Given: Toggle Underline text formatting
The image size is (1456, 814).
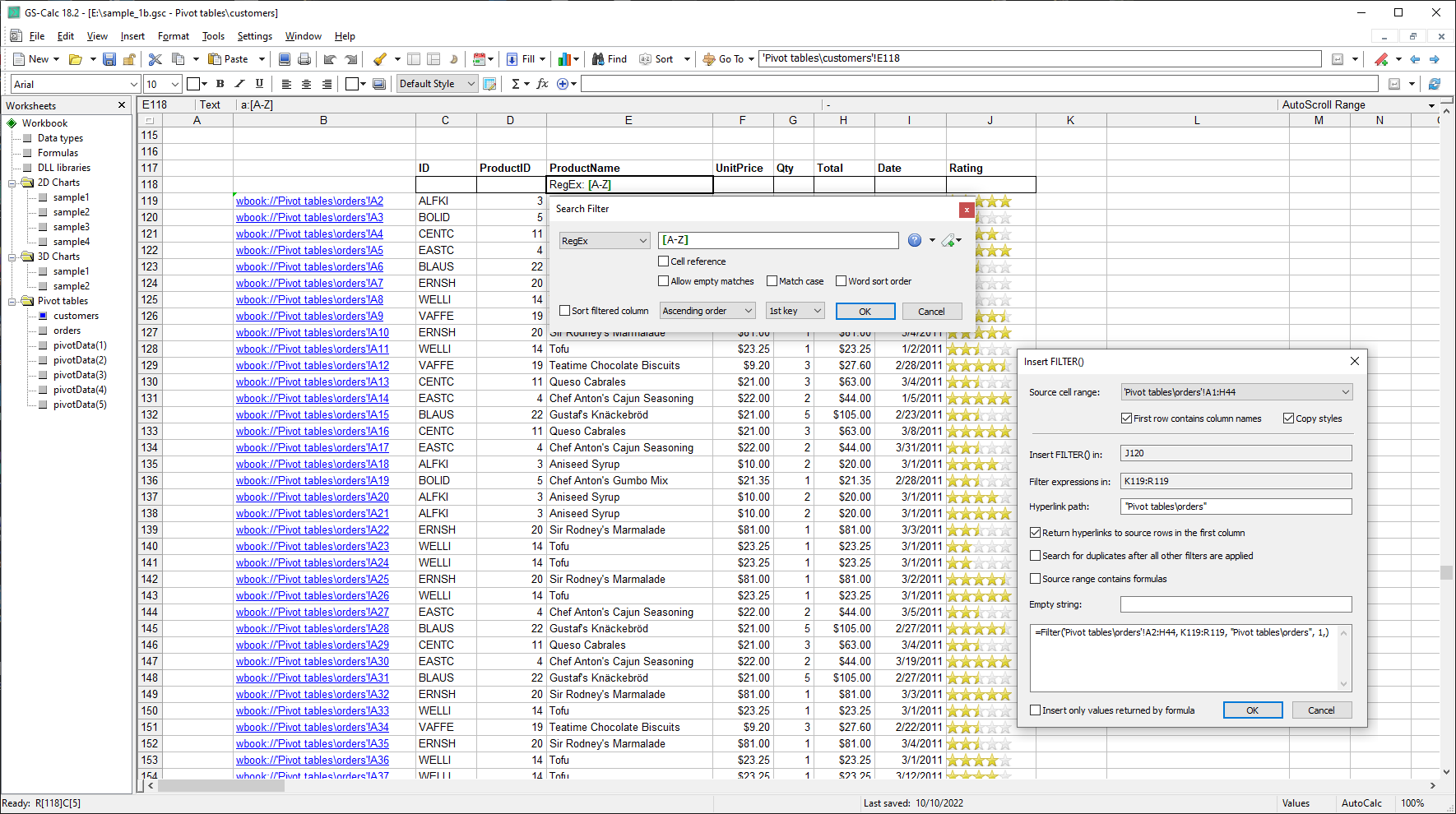Looking at the screenshot, I should [x=260, y=84].
